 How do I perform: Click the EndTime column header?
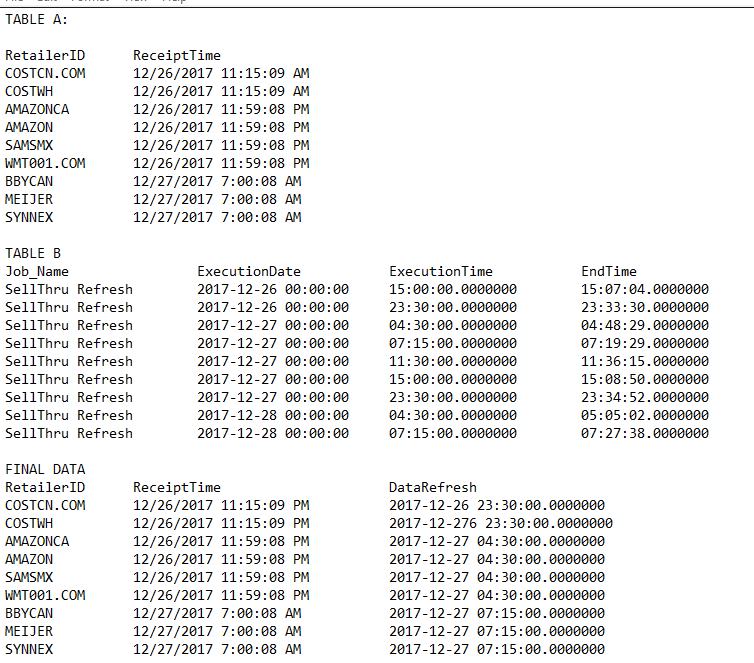click(x=609, y=271)
